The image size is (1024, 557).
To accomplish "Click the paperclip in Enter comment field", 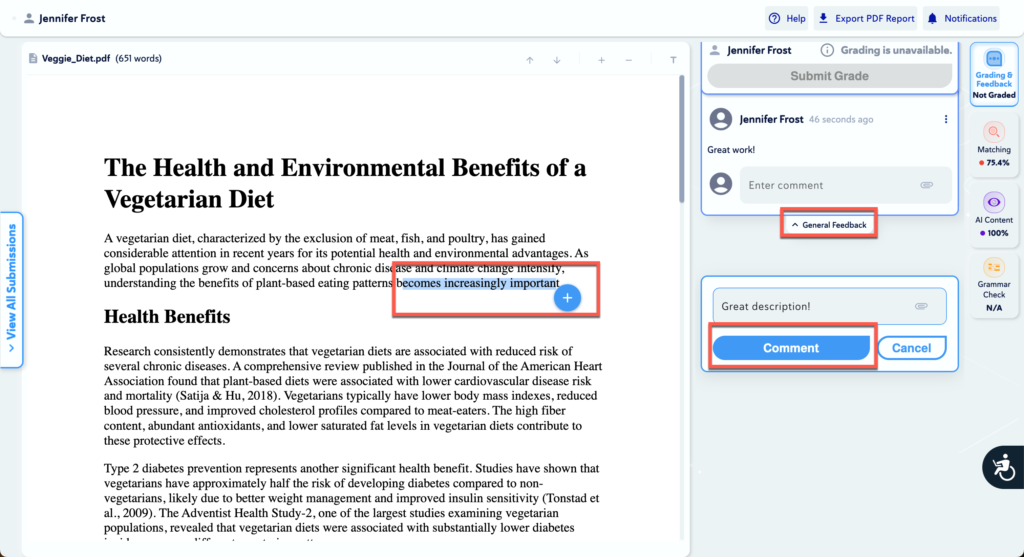I will pyautogui.click(x=927, y=185).
